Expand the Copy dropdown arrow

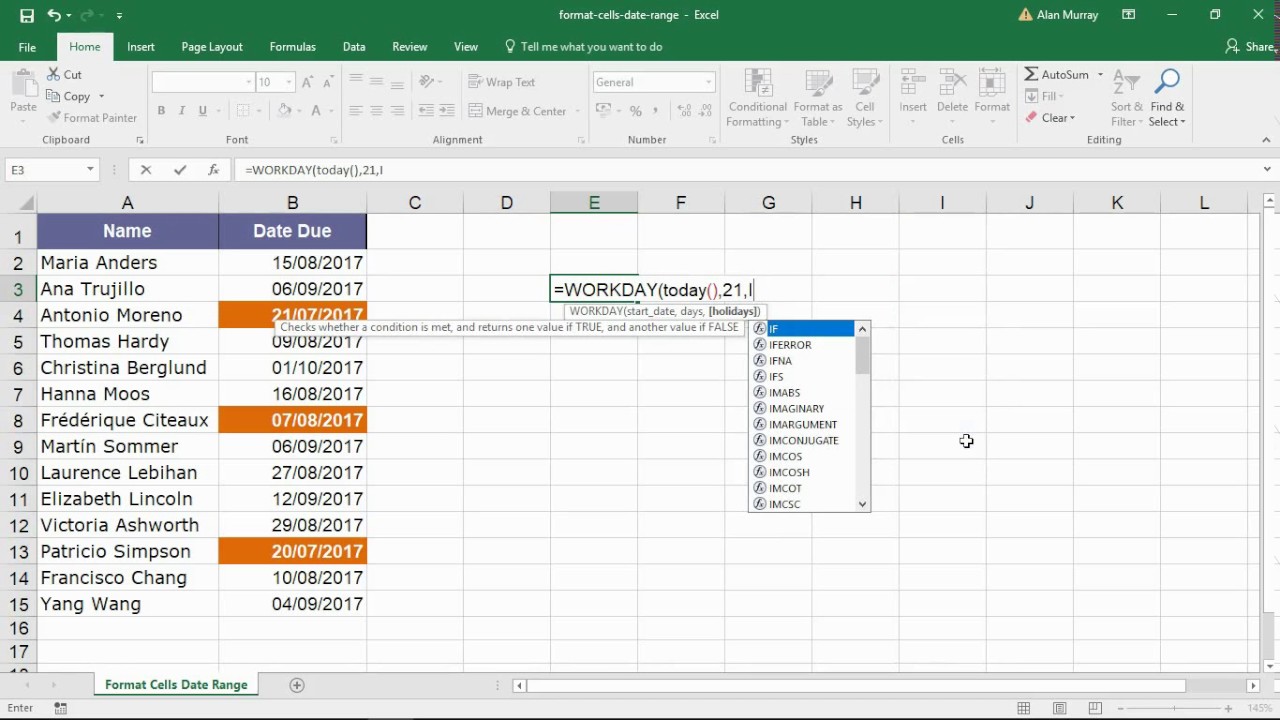100,97
